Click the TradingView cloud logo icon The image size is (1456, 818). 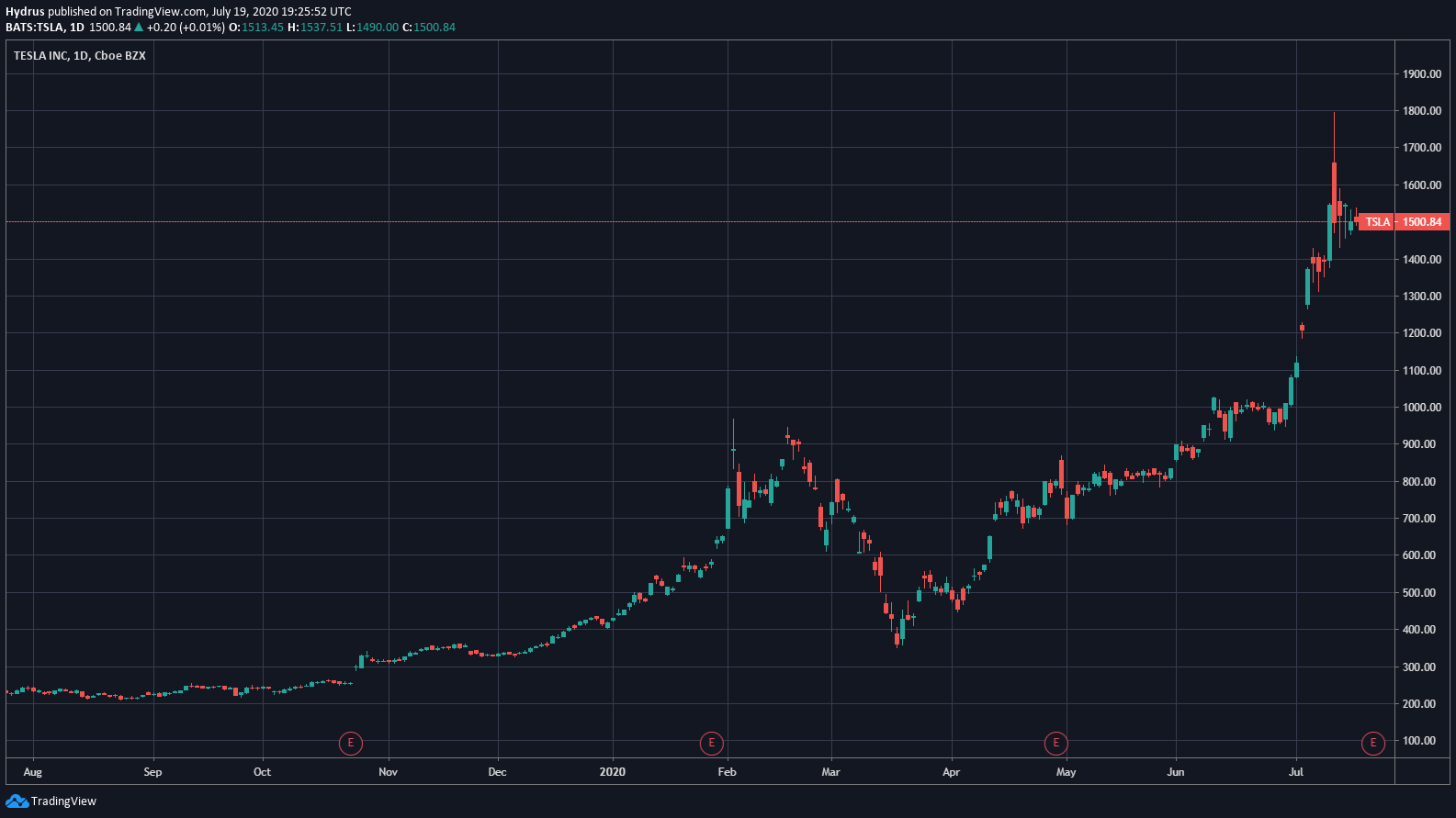(17, 801)
